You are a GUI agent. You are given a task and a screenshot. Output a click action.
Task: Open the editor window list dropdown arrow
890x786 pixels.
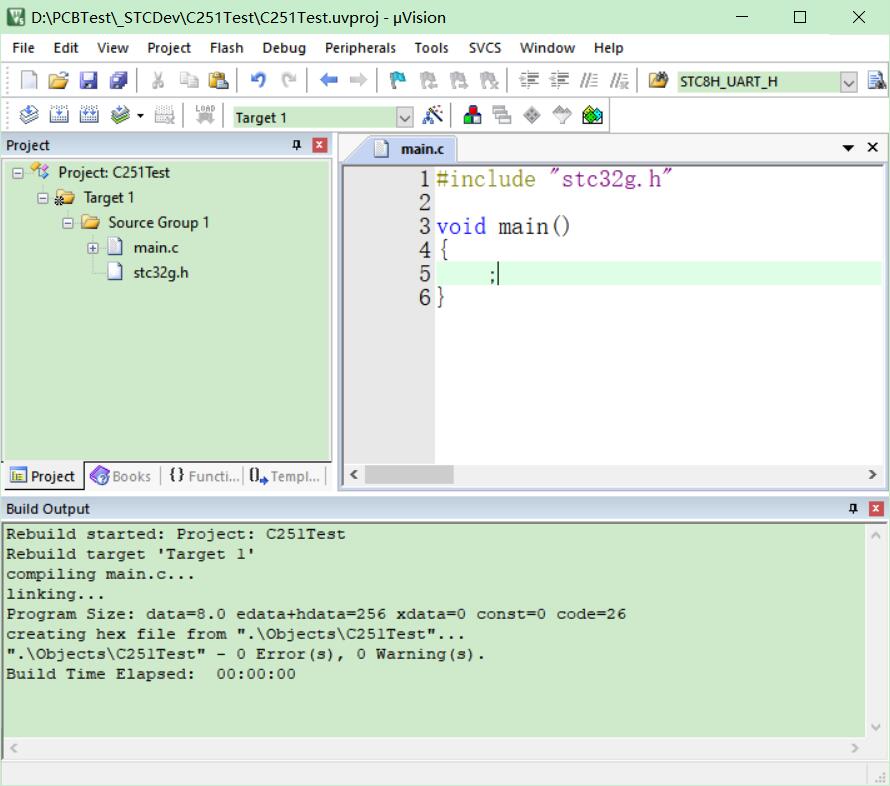(848, 148)
